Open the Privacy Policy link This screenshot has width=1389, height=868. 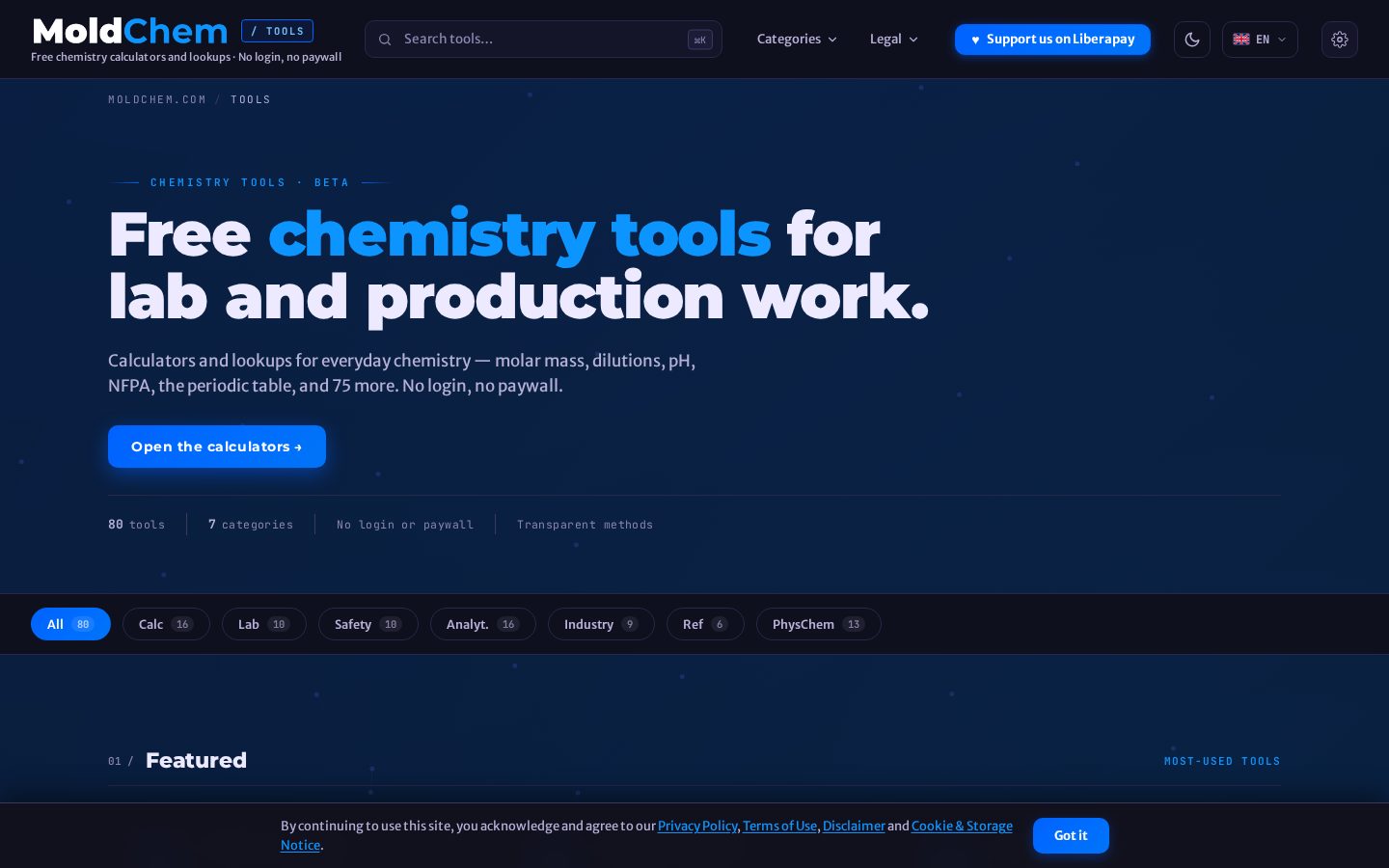(697, 826)
